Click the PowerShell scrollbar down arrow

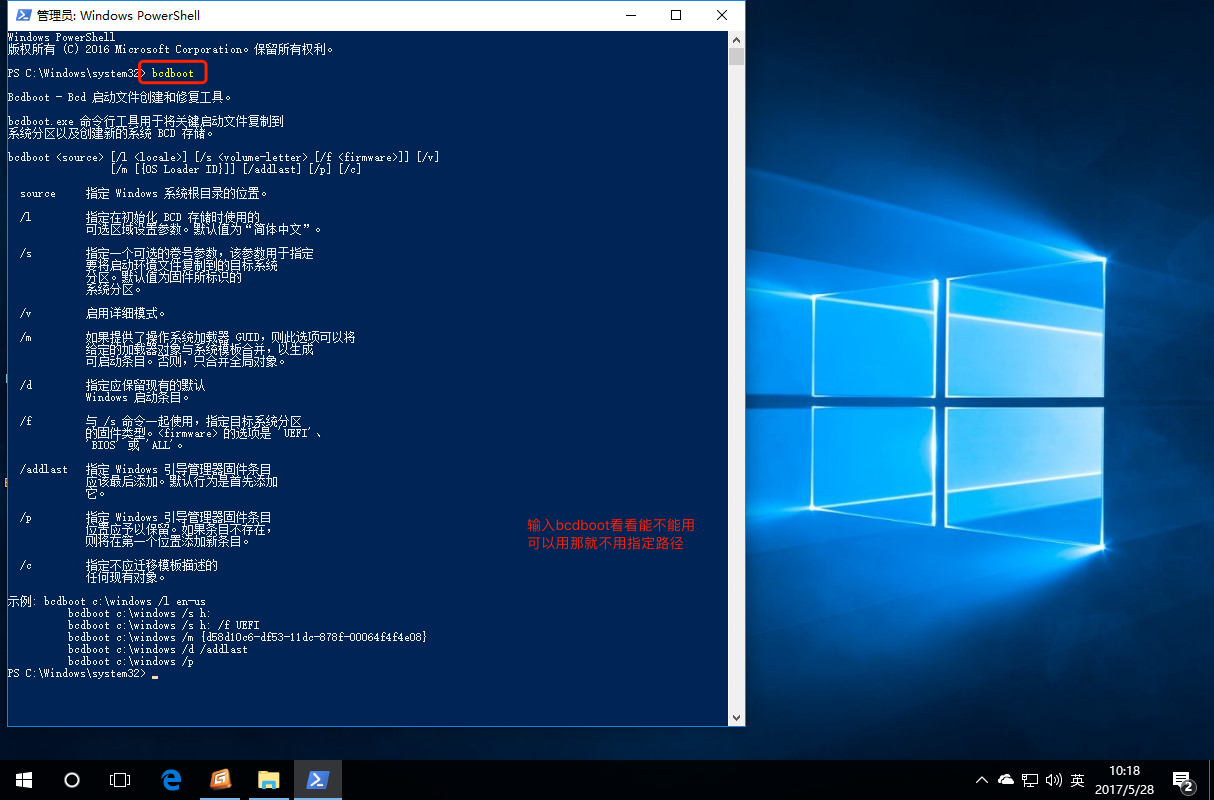point(737,717)
